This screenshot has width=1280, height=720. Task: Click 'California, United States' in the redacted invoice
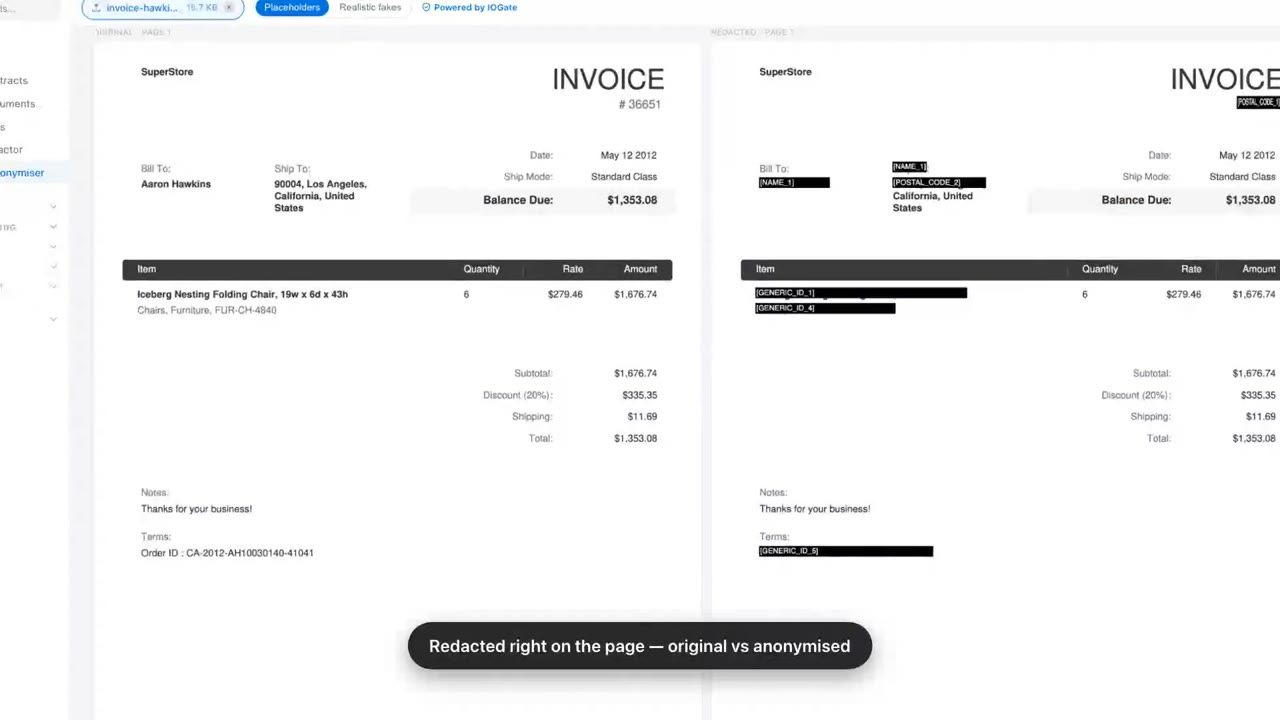coord(932,202)
